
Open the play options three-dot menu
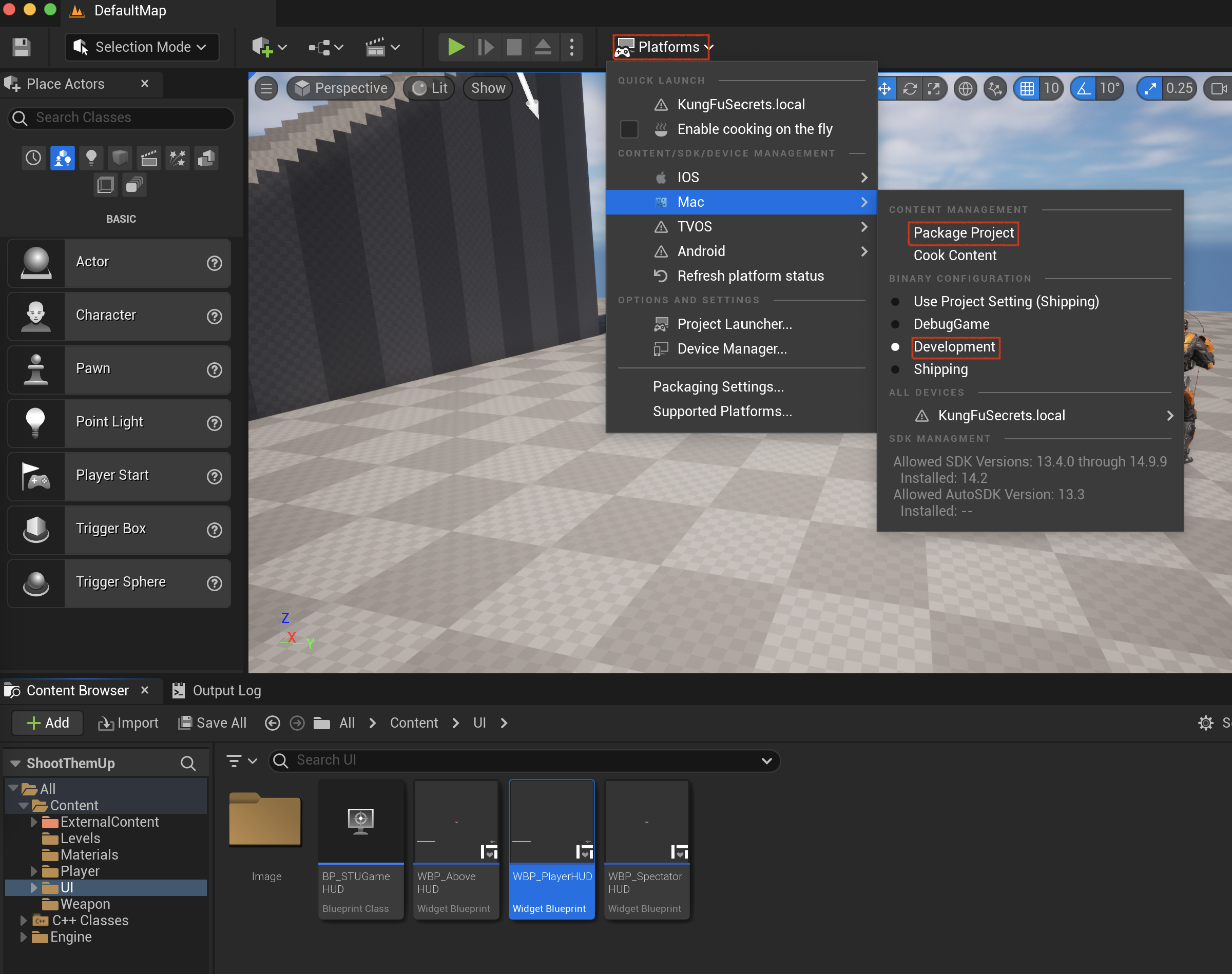tap(571, 47)
